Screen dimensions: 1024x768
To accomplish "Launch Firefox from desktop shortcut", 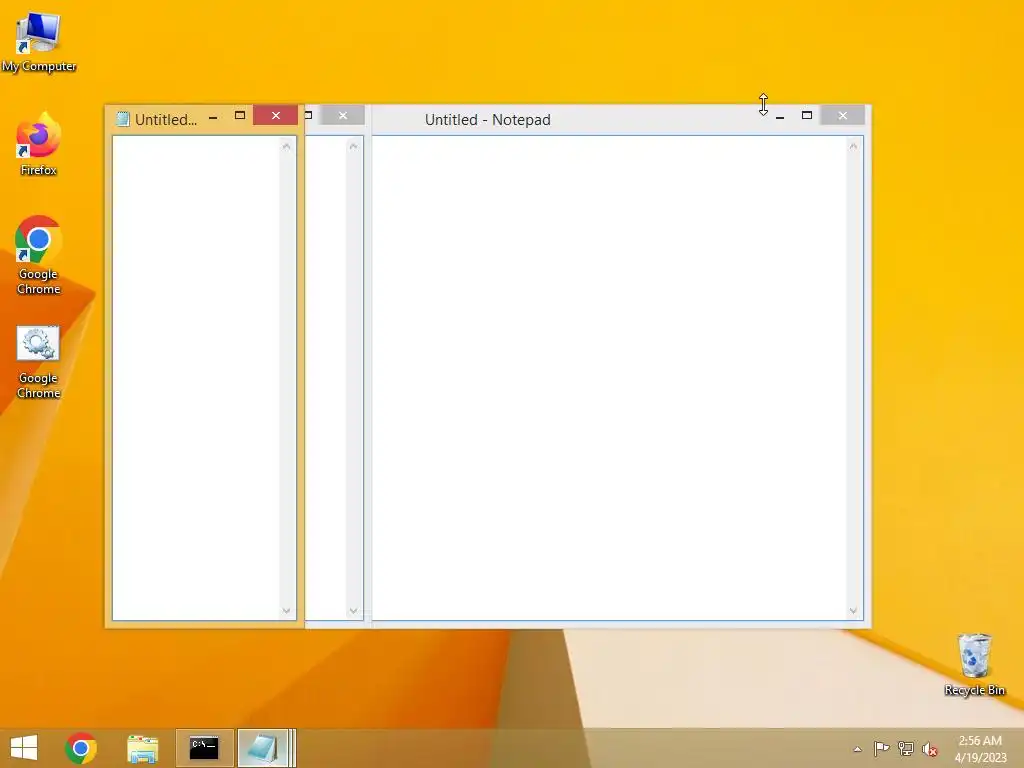I will coord(39,144).
